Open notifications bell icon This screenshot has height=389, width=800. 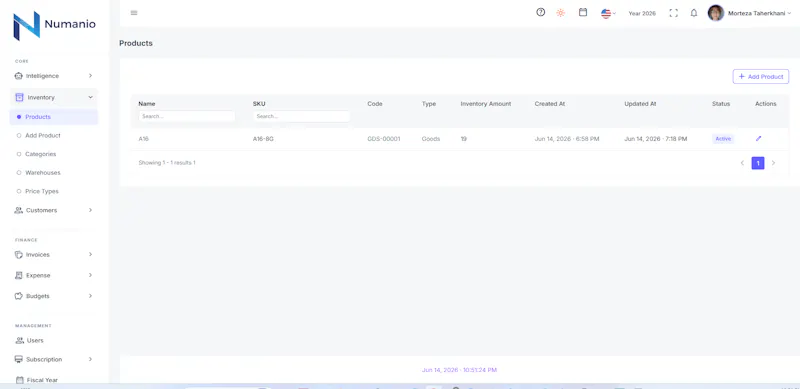[694, 13]
